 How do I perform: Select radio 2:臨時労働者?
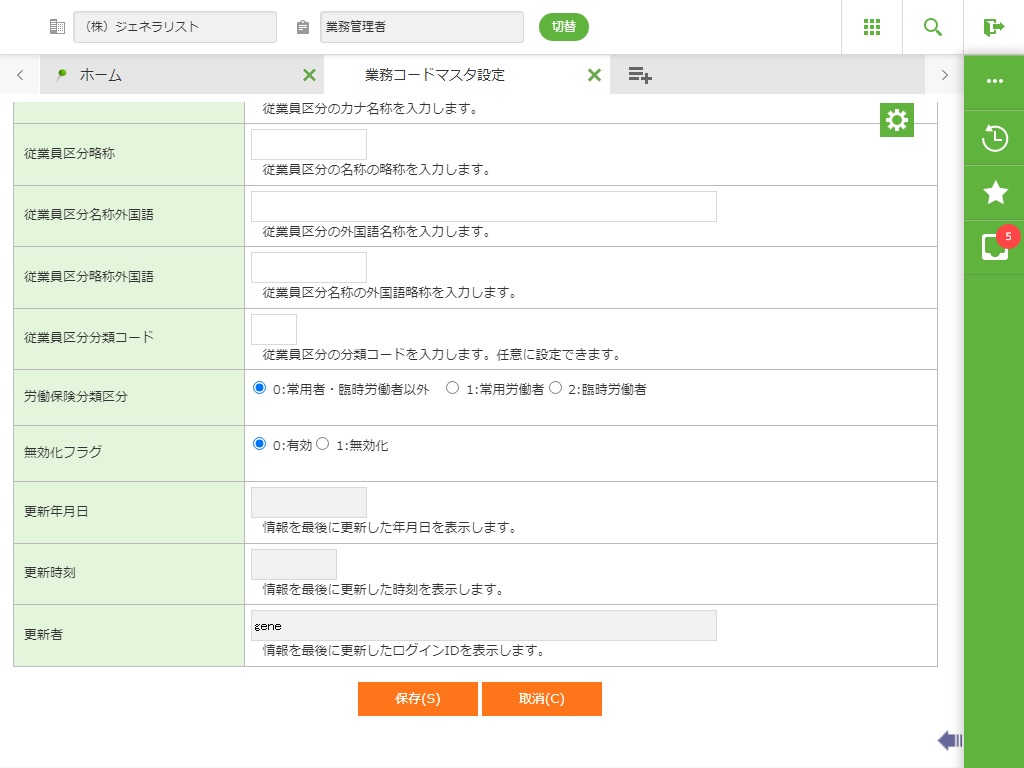556,388
